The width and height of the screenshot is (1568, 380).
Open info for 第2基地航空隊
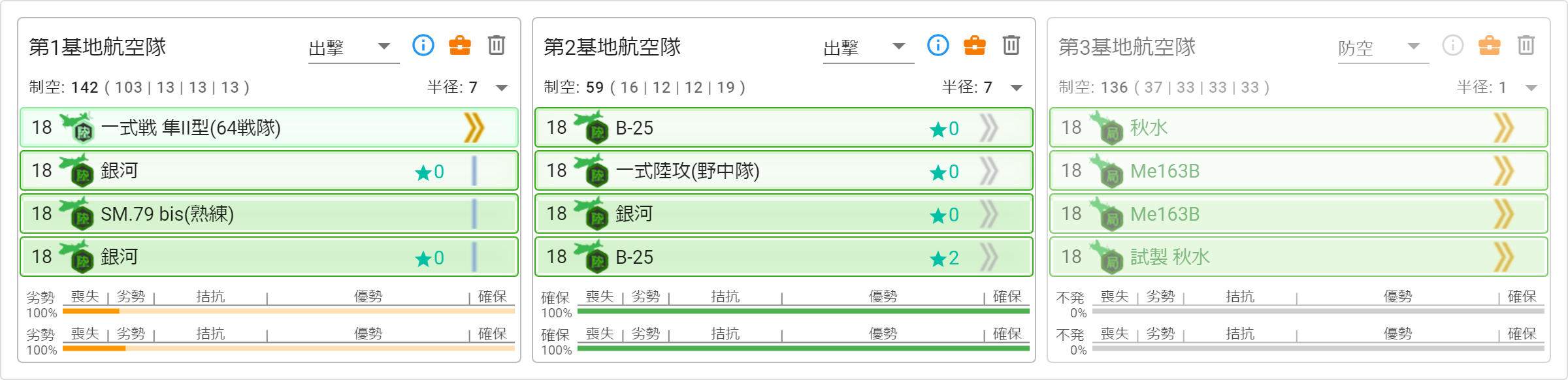coord(938,45)
